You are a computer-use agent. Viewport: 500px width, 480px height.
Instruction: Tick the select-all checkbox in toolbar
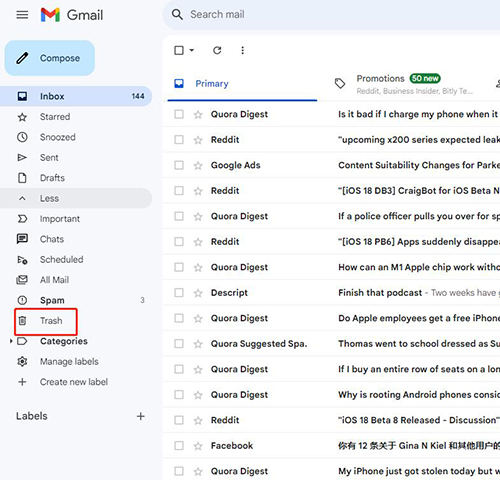(179, 50)
